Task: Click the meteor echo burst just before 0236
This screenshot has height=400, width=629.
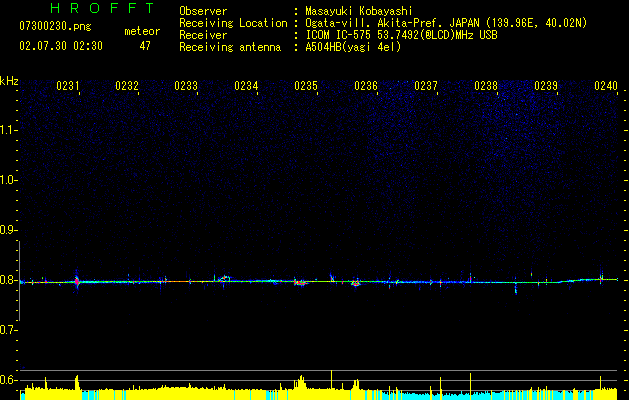Action: pyautogui.click(x=356, y=282)
